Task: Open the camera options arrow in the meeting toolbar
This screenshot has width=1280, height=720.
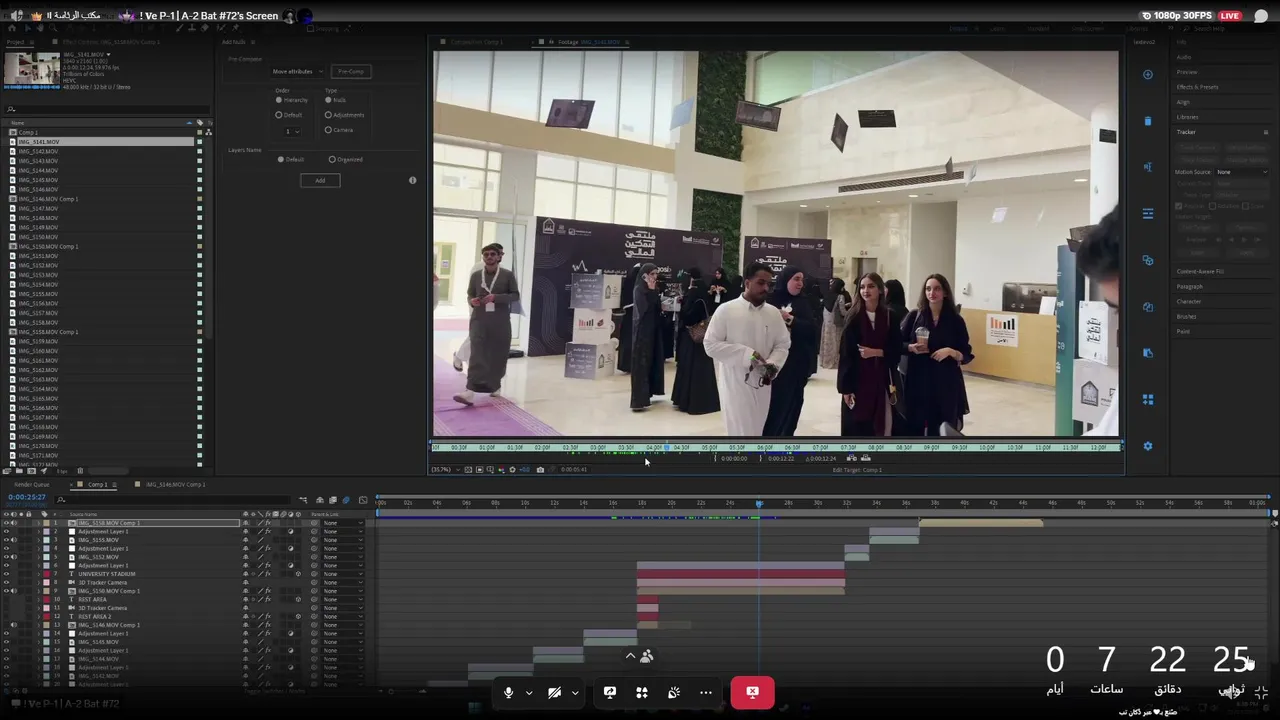Action: pyautogui.click(x=575, y=692)
